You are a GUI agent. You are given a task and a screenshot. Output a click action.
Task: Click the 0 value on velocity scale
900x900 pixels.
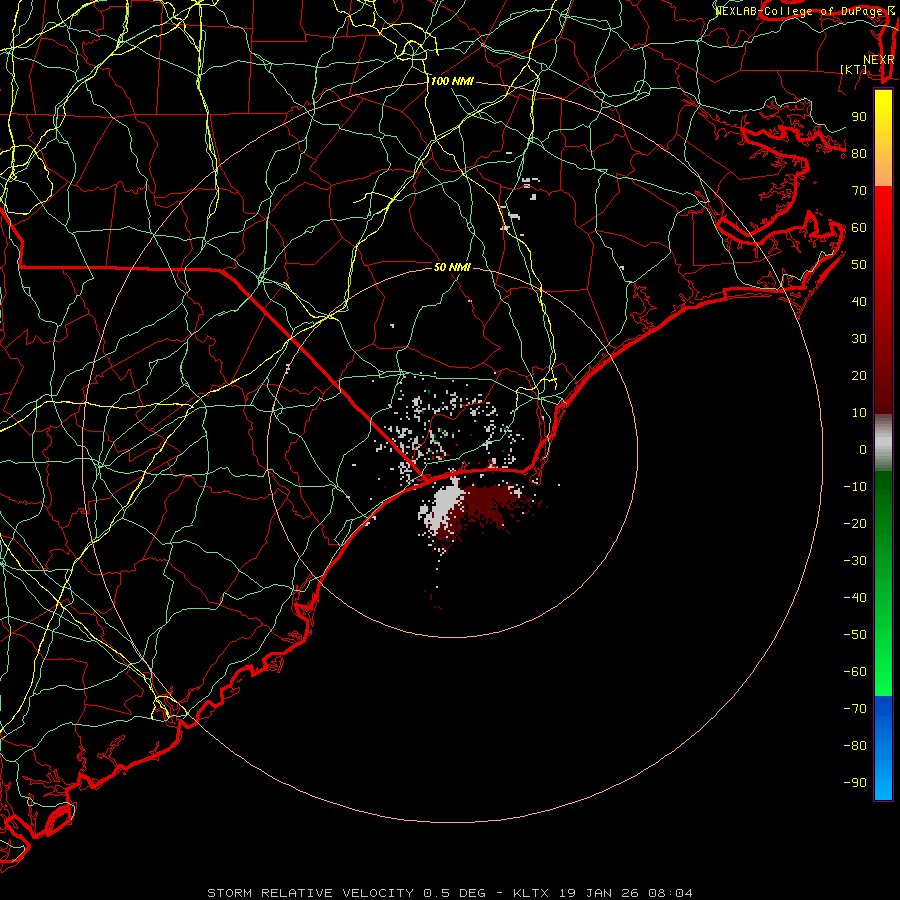[863, 449]
